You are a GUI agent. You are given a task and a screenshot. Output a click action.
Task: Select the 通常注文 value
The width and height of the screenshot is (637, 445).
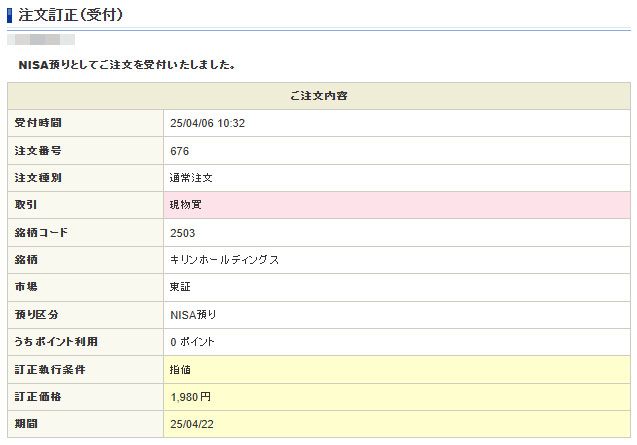point(192,178)
